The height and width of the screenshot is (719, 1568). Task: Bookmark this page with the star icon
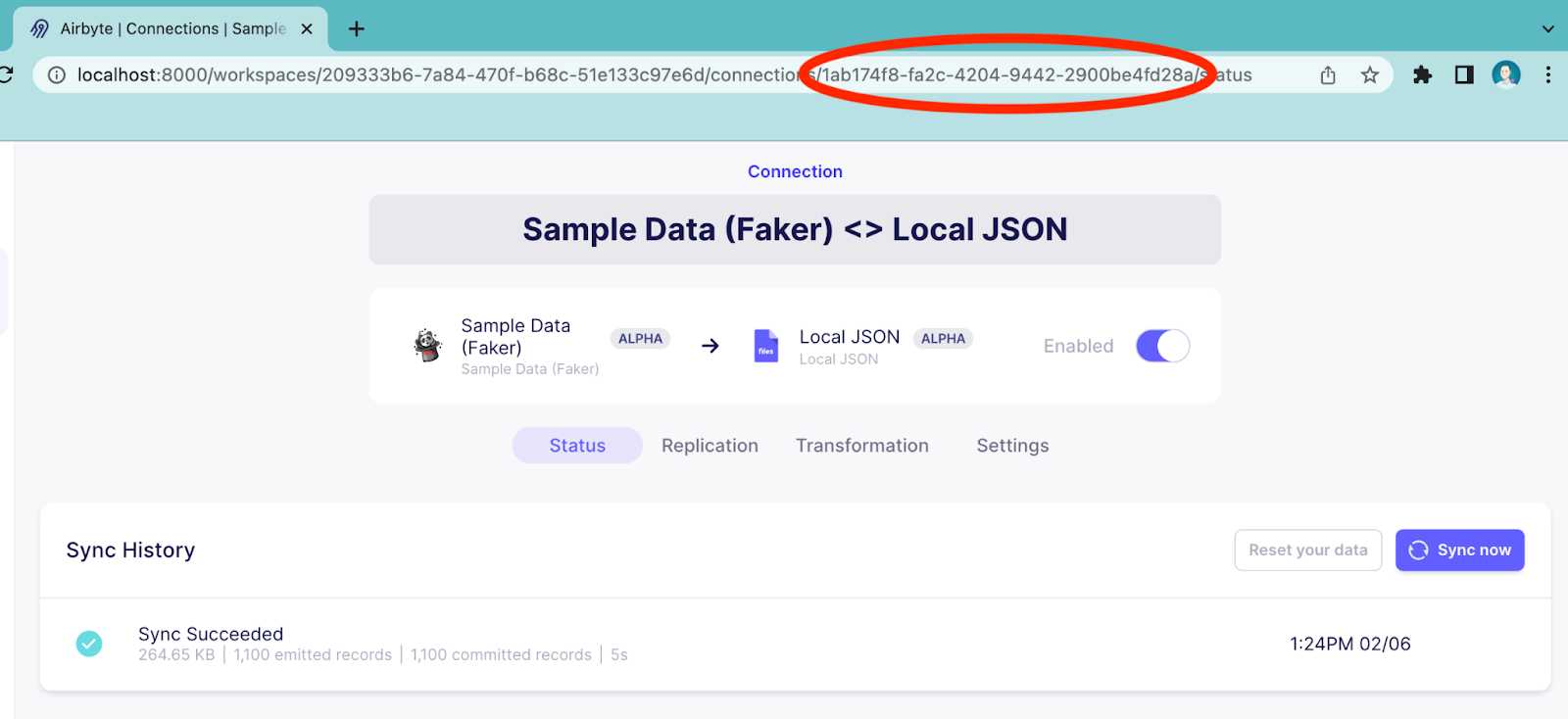pyautogui.click(x=1370, y=74)
